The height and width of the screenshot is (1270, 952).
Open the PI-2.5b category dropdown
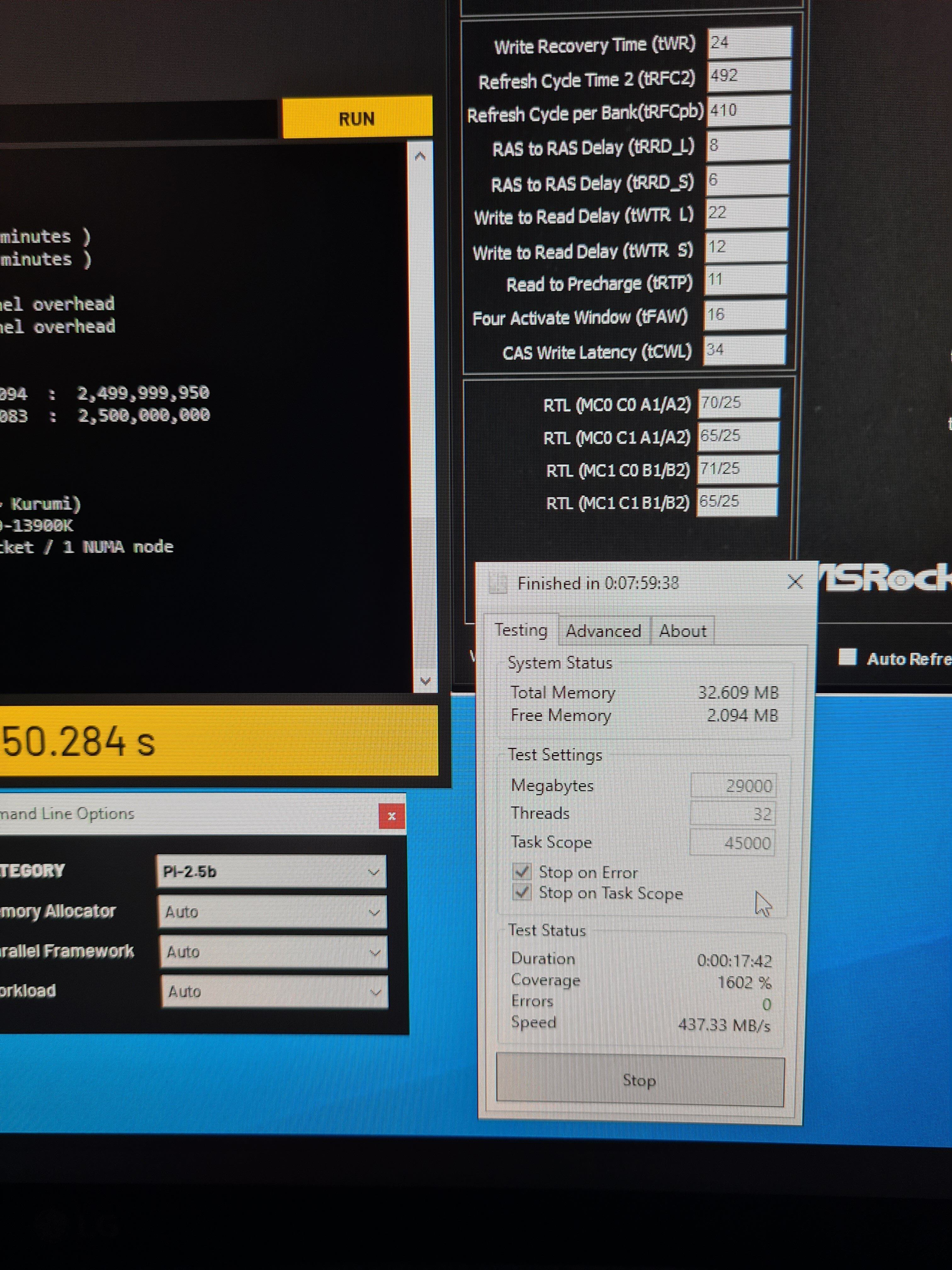click(271, 872)
